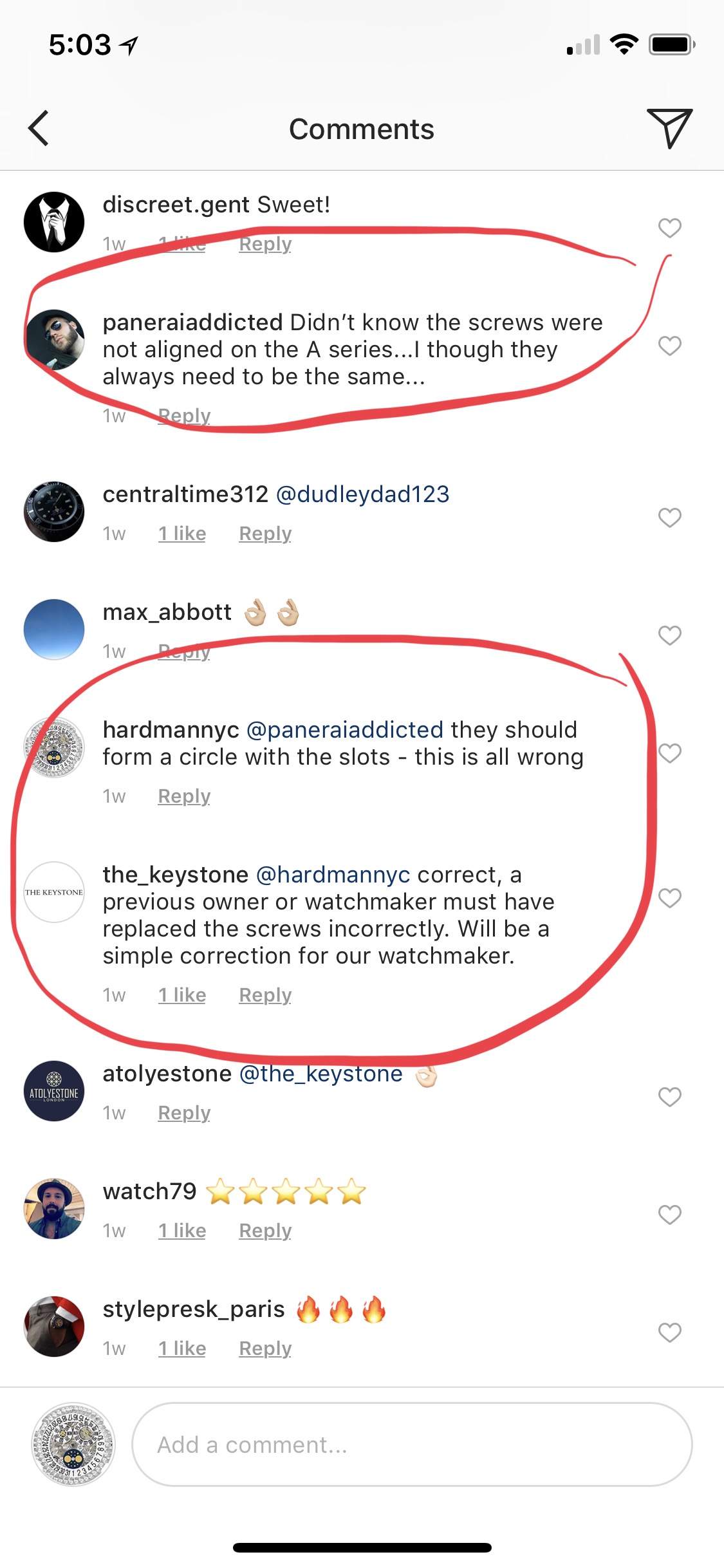The width and height of the screenshot is (724, 1568).
Task: Reply to watch79's comment
Action: [265, 1231]
